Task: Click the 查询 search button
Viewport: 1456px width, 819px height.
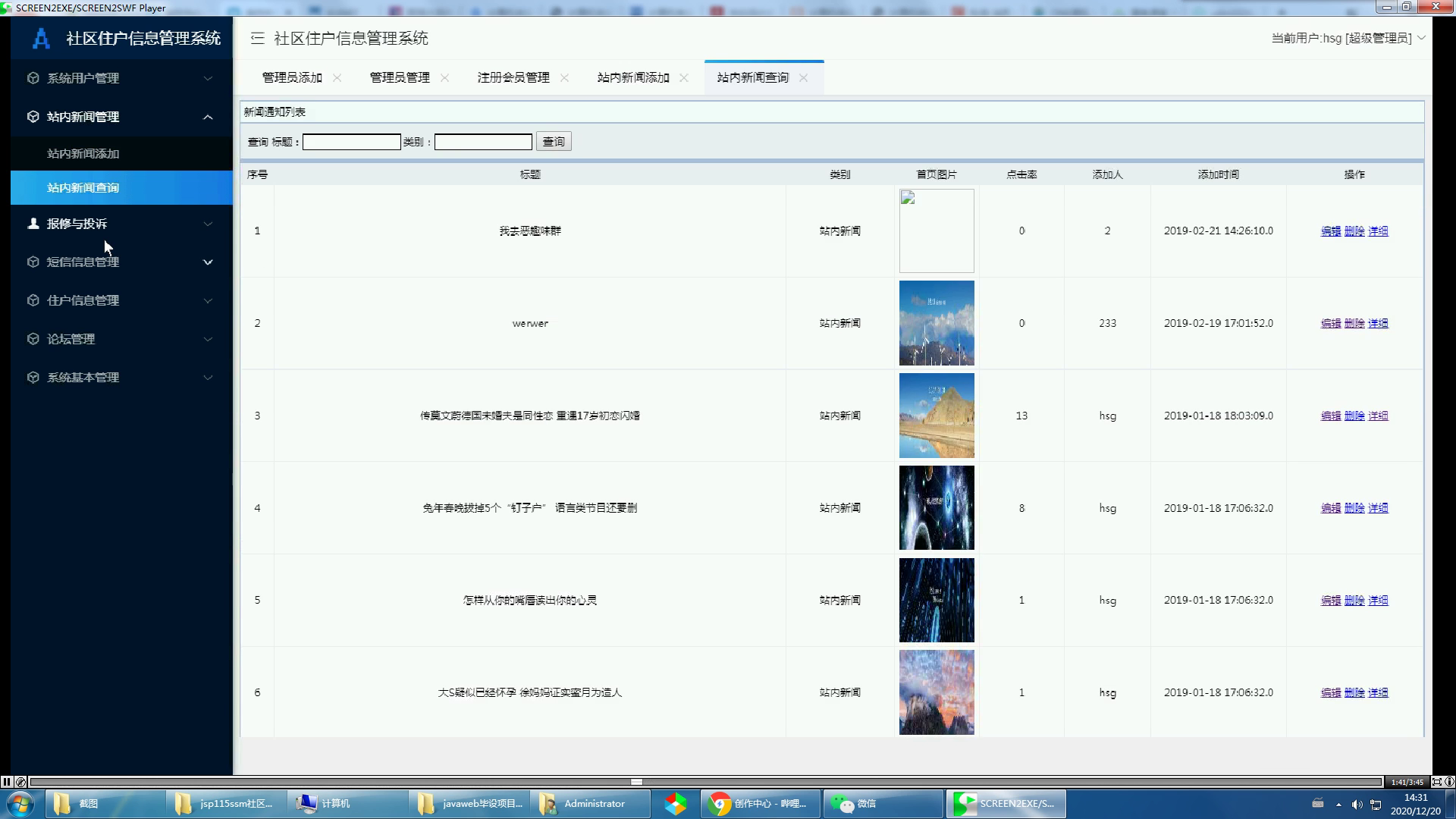Action: [x=554, y=142]
